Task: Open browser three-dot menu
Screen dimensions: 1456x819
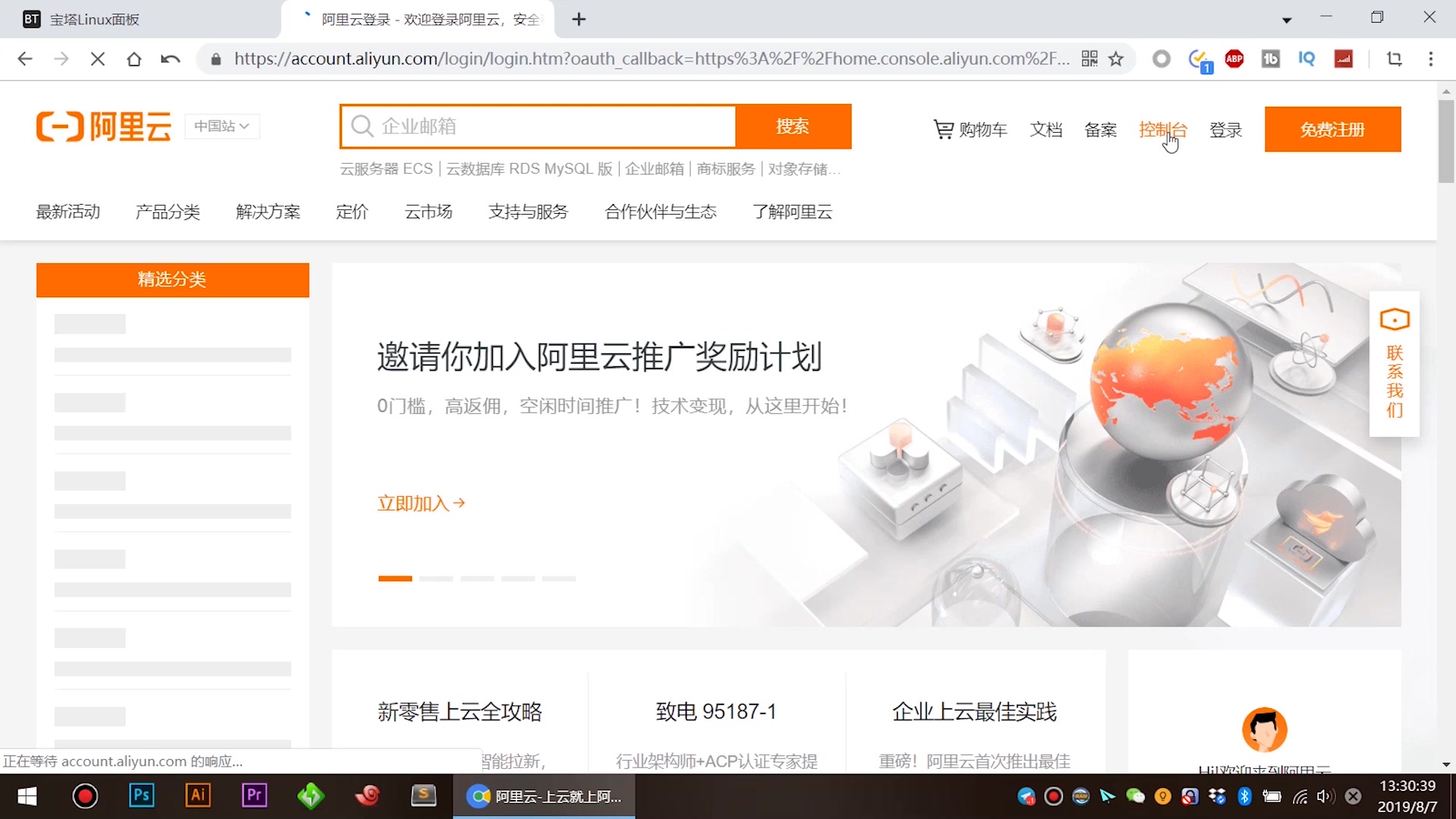Action: click(1431, 59)
